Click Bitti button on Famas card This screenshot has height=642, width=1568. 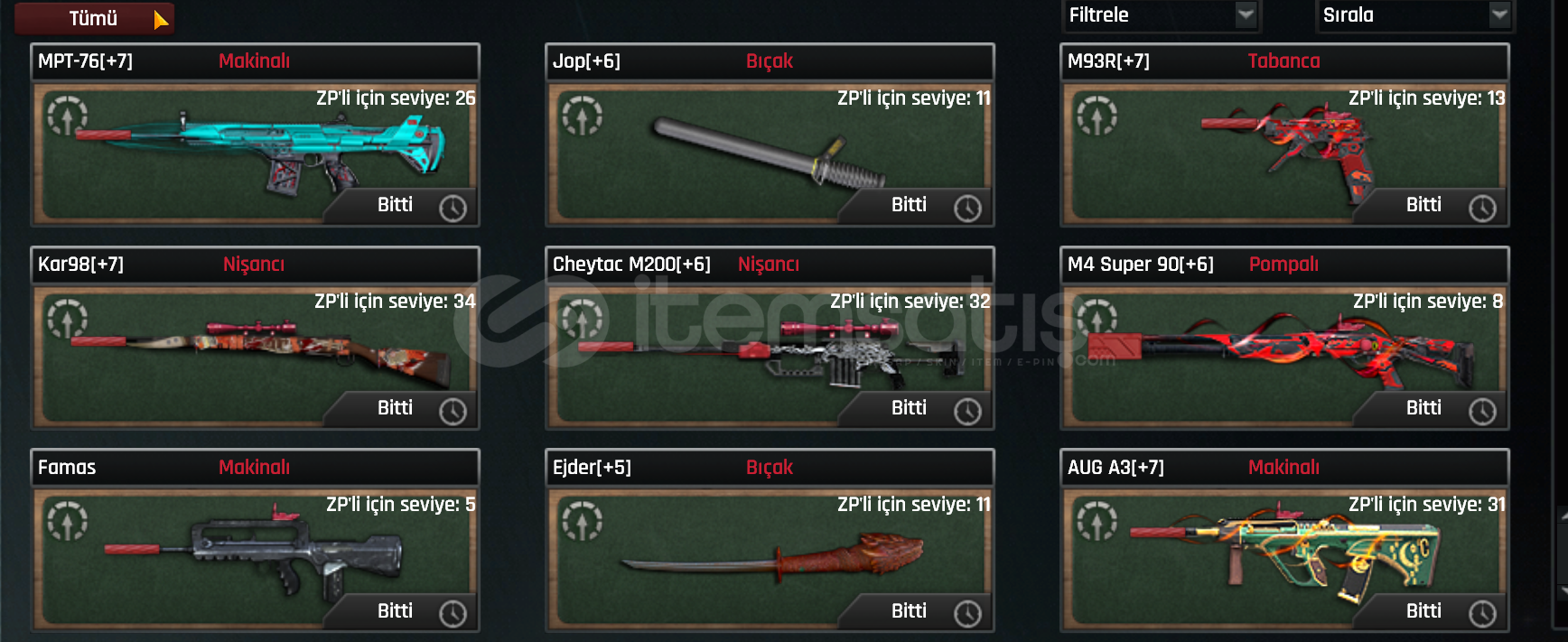[x=395, y=611]
